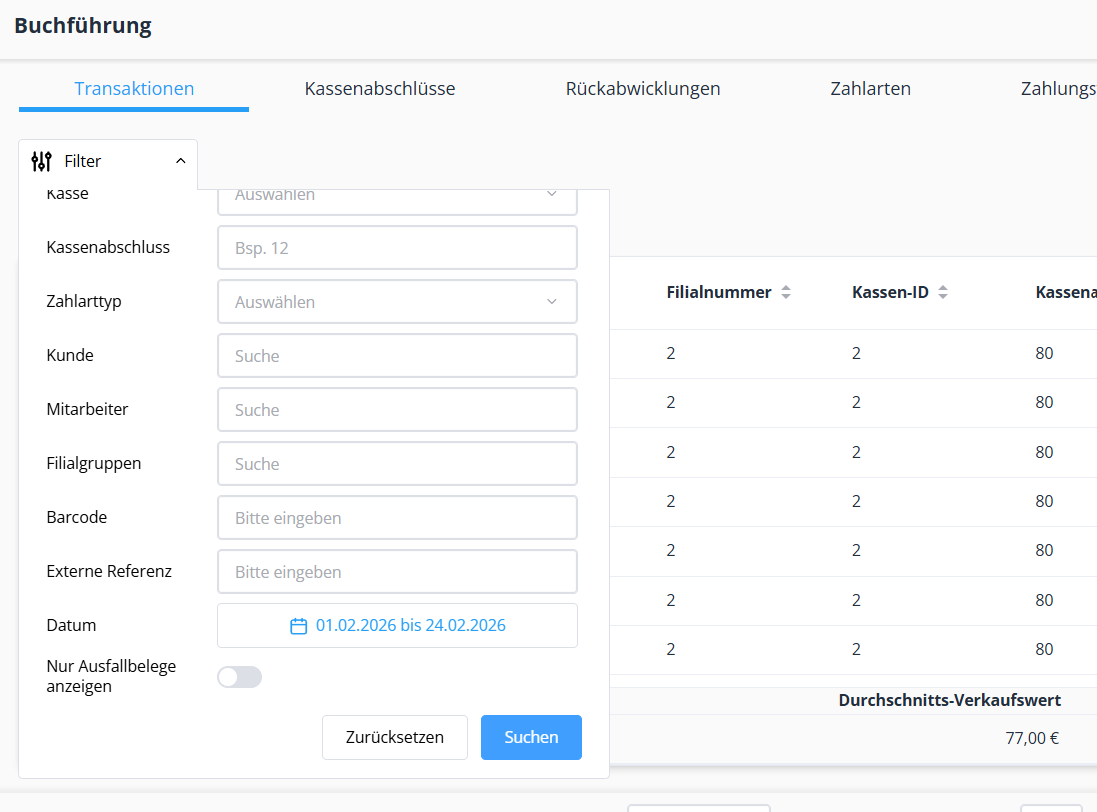Focus the Kassenabschluss input field
This screenshot has width=1097, height=812.
(397, 248)
